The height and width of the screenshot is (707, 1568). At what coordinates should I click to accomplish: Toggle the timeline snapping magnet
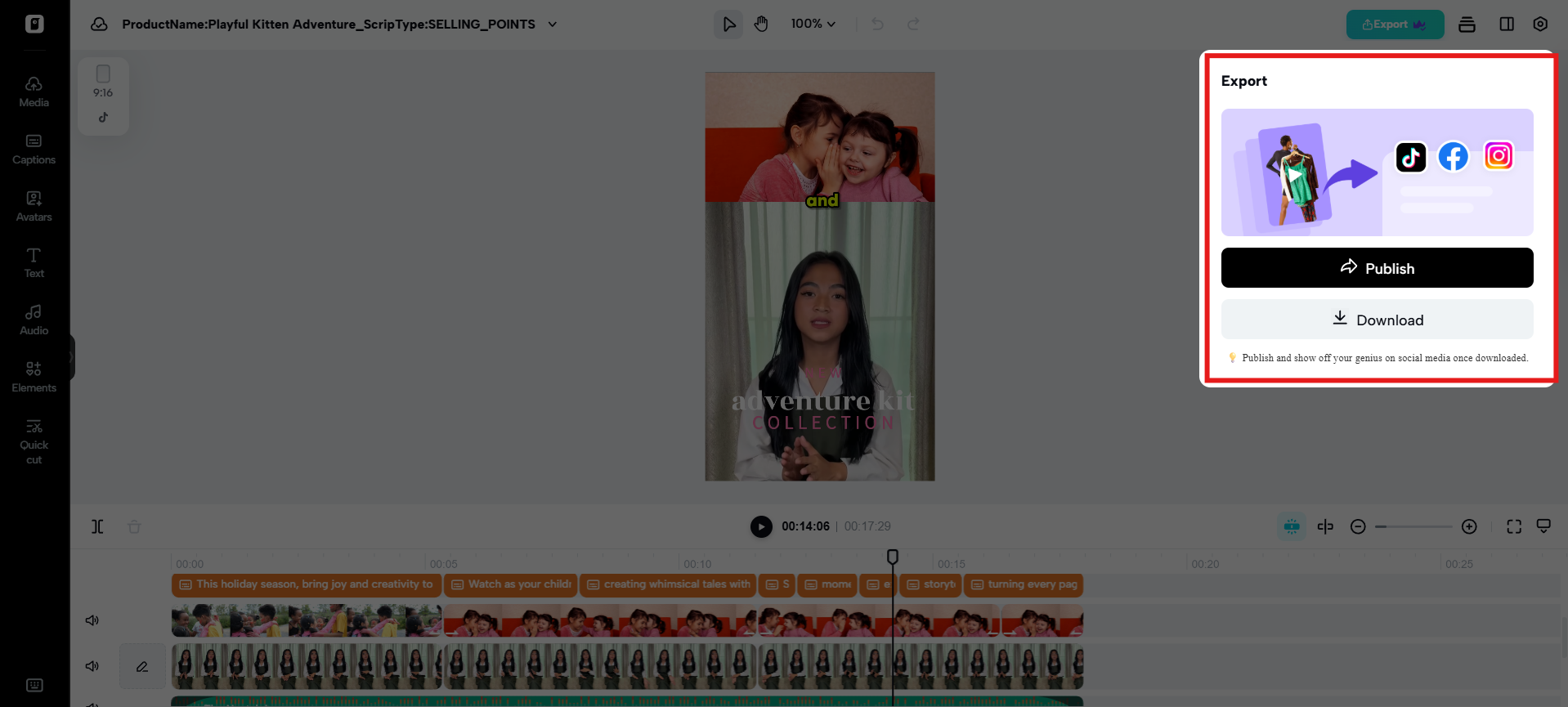click(x=1292, y=527)
